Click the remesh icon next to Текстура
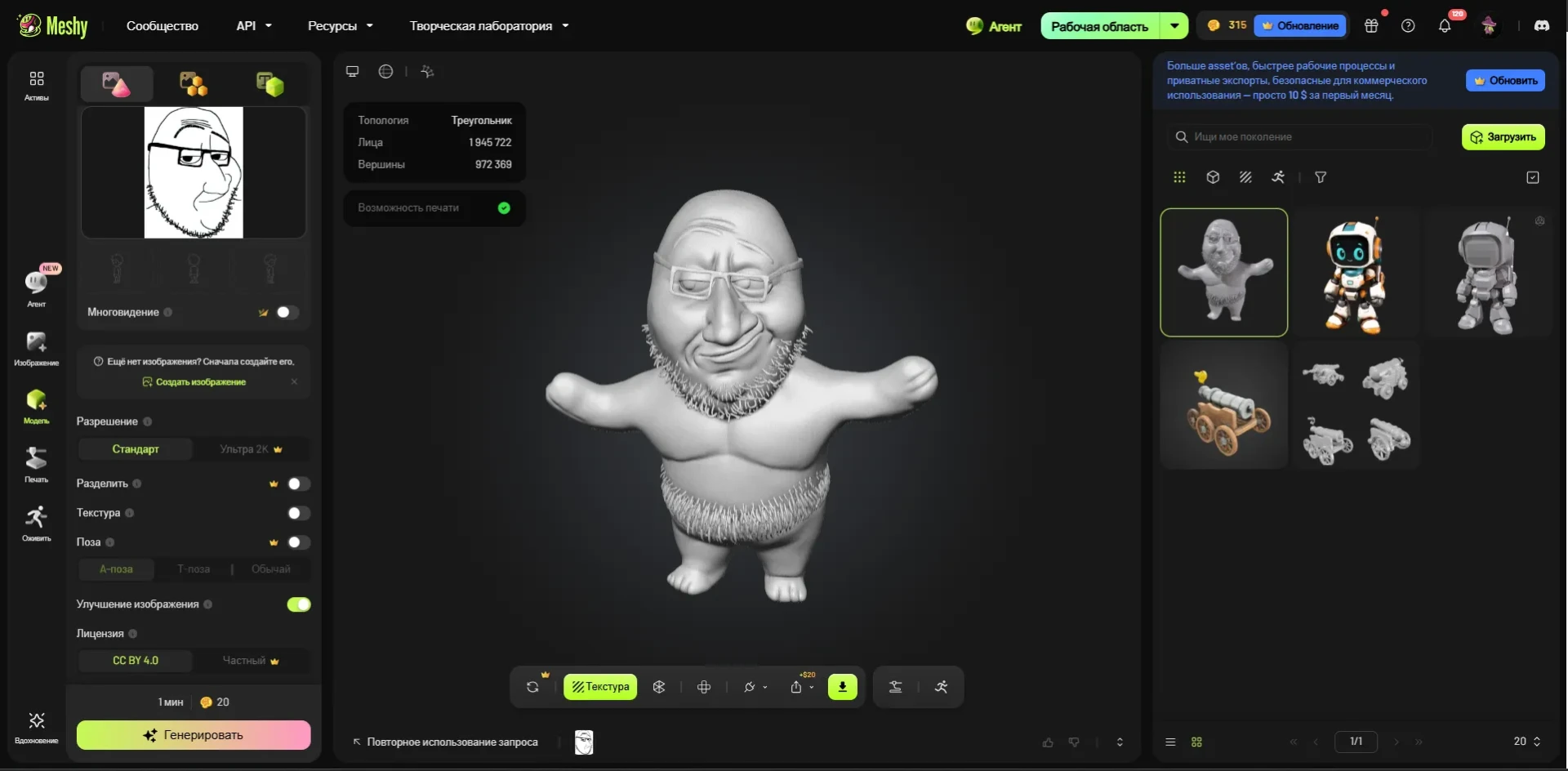This screenshot has height=771, width=1568. pos(659,687)
